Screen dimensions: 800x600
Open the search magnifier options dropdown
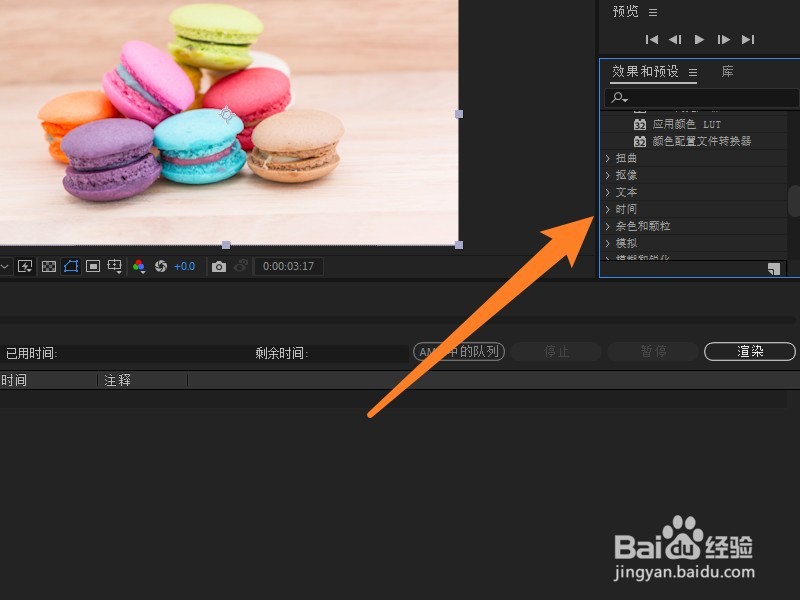coord(620,97)
